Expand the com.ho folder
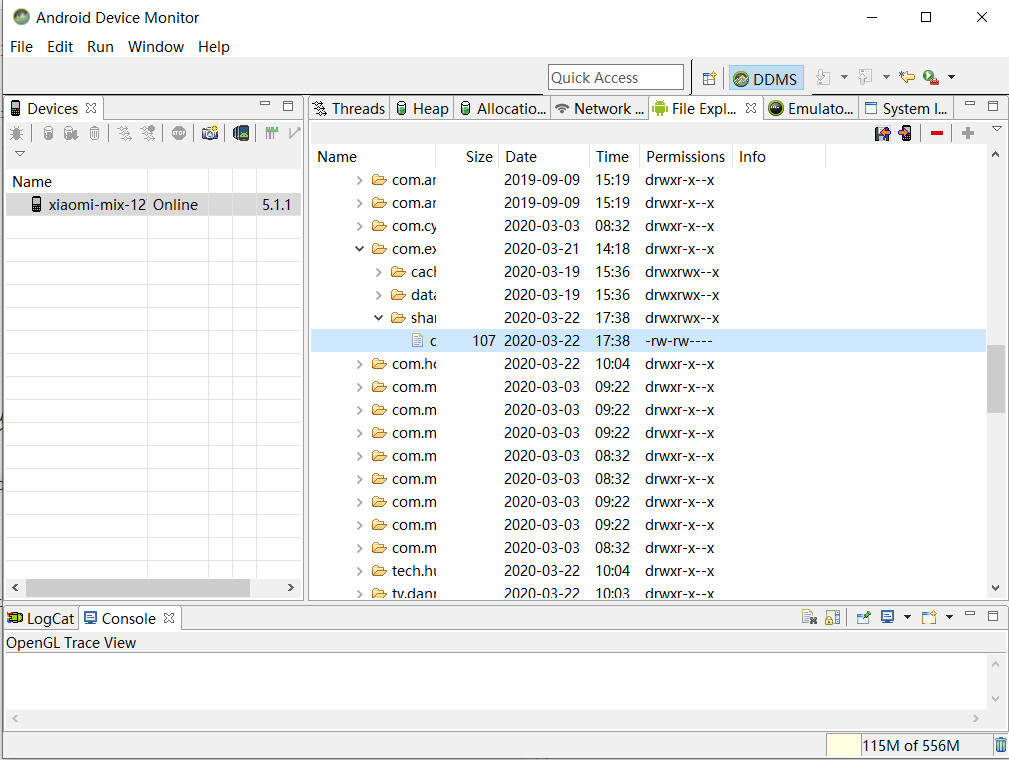Viewport: 1009px width, 760px height. [360, 364]
